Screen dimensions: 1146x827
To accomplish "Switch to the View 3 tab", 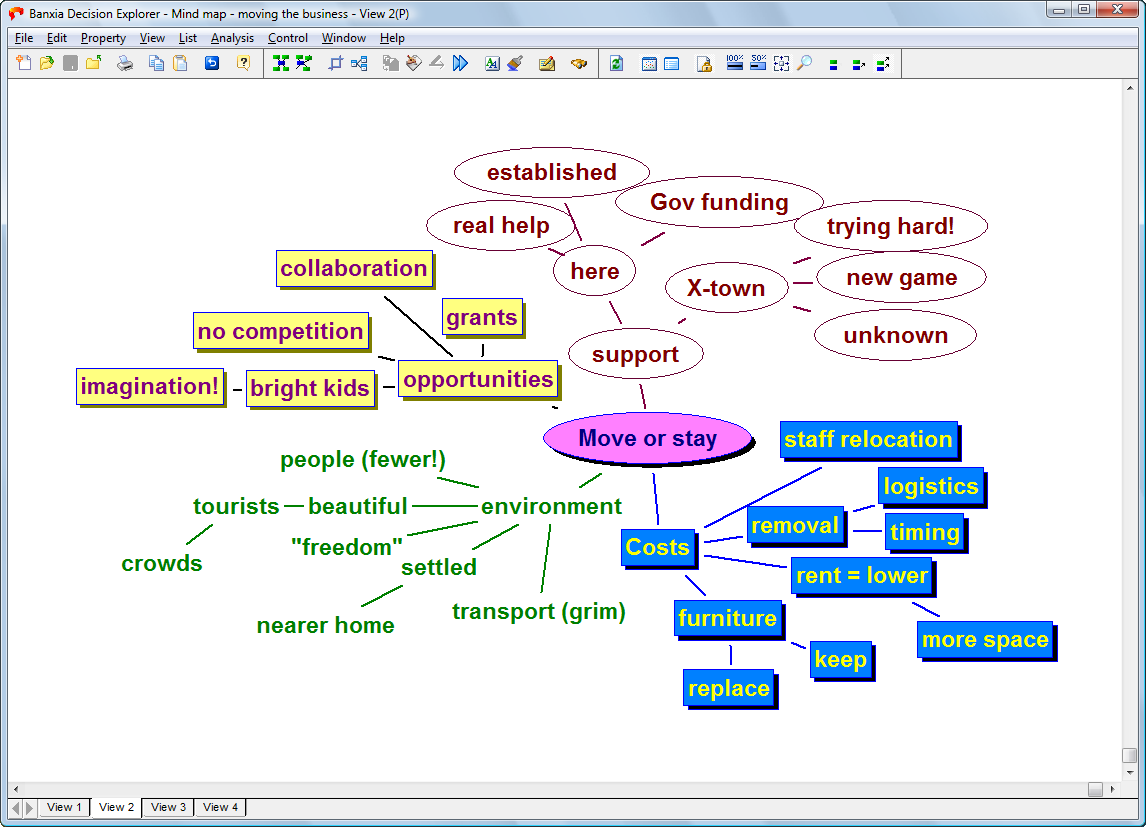I will pyautogui.click(x=169, y=807).
